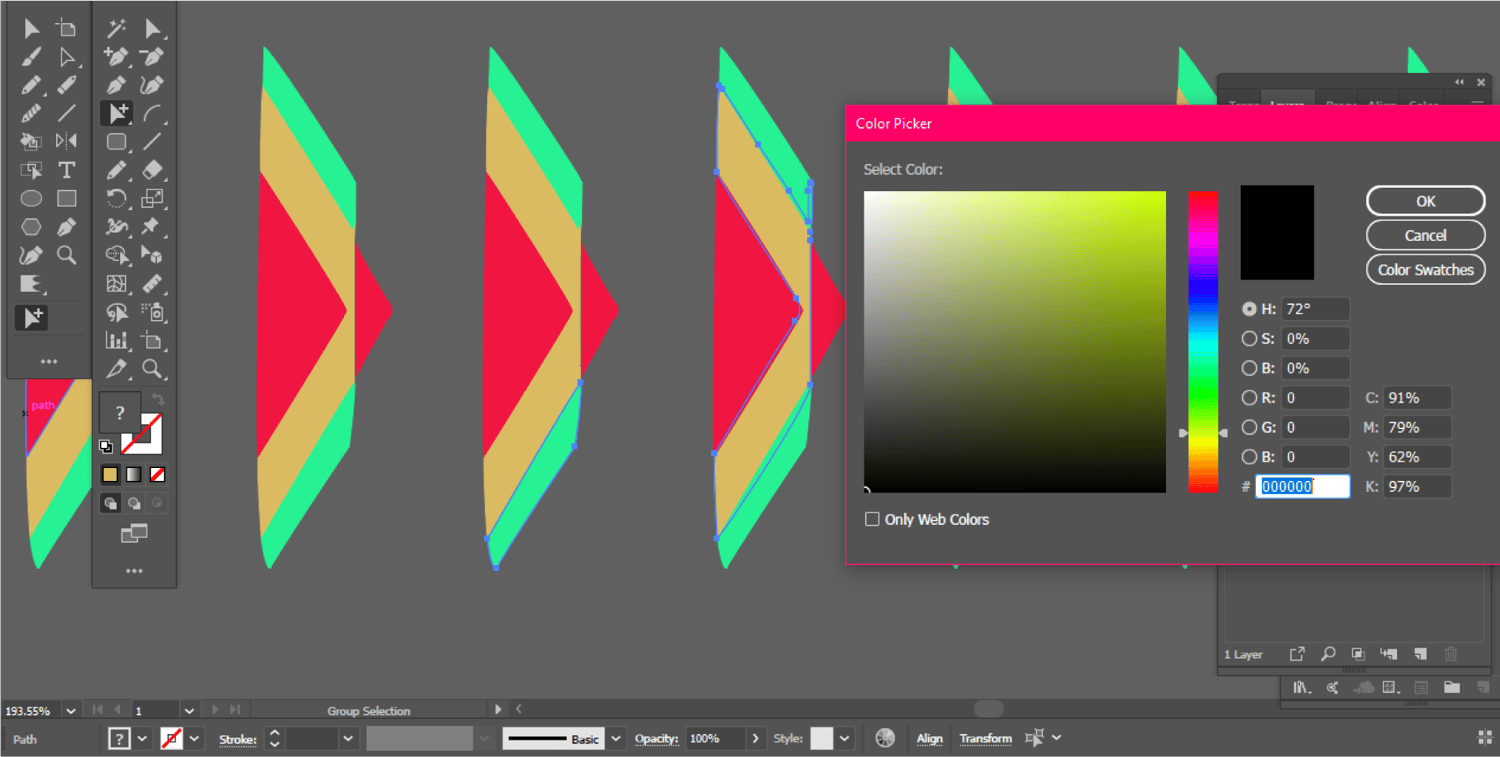This screenshot has height=757, width=1500.
Task: Select the Puppet Warp pin tool
Action: point(152,227)
